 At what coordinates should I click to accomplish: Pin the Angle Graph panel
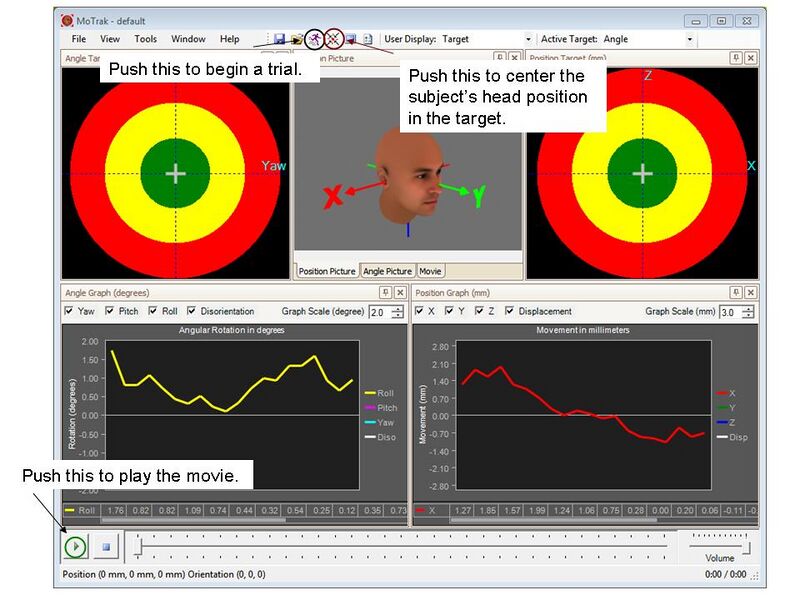[x=386, y=292]
